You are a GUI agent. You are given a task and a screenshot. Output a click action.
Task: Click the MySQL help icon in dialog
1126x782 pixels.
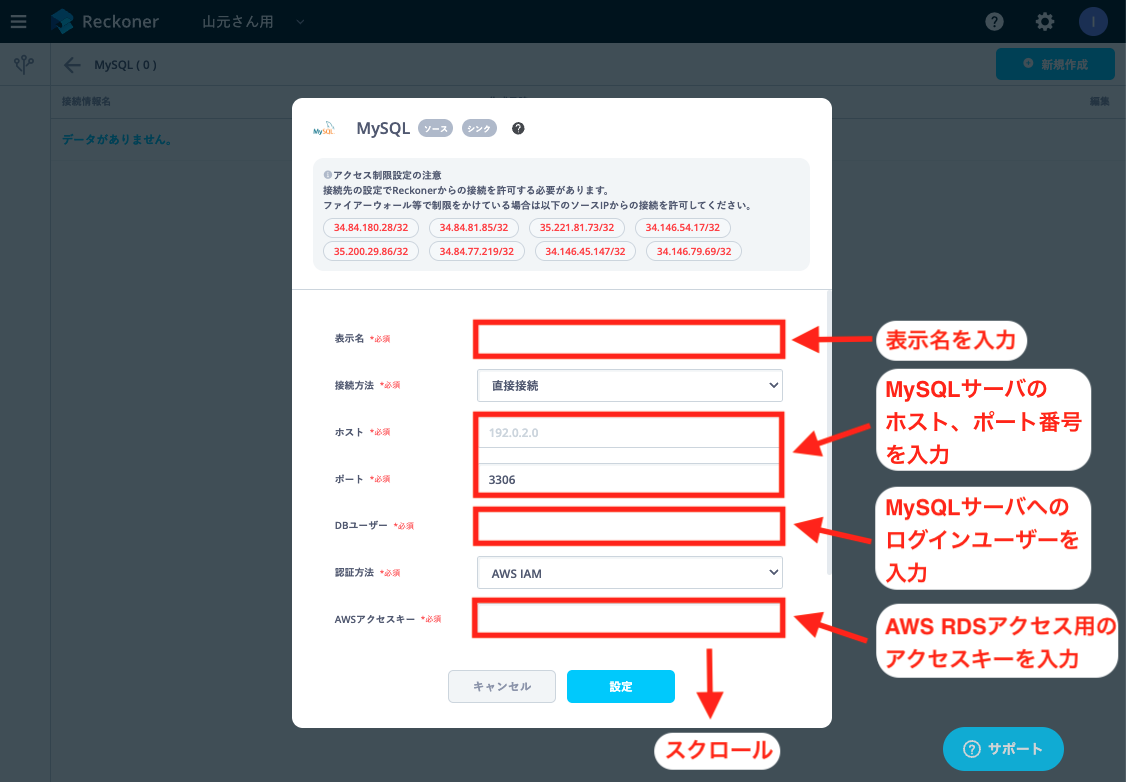tap(518, 129)
